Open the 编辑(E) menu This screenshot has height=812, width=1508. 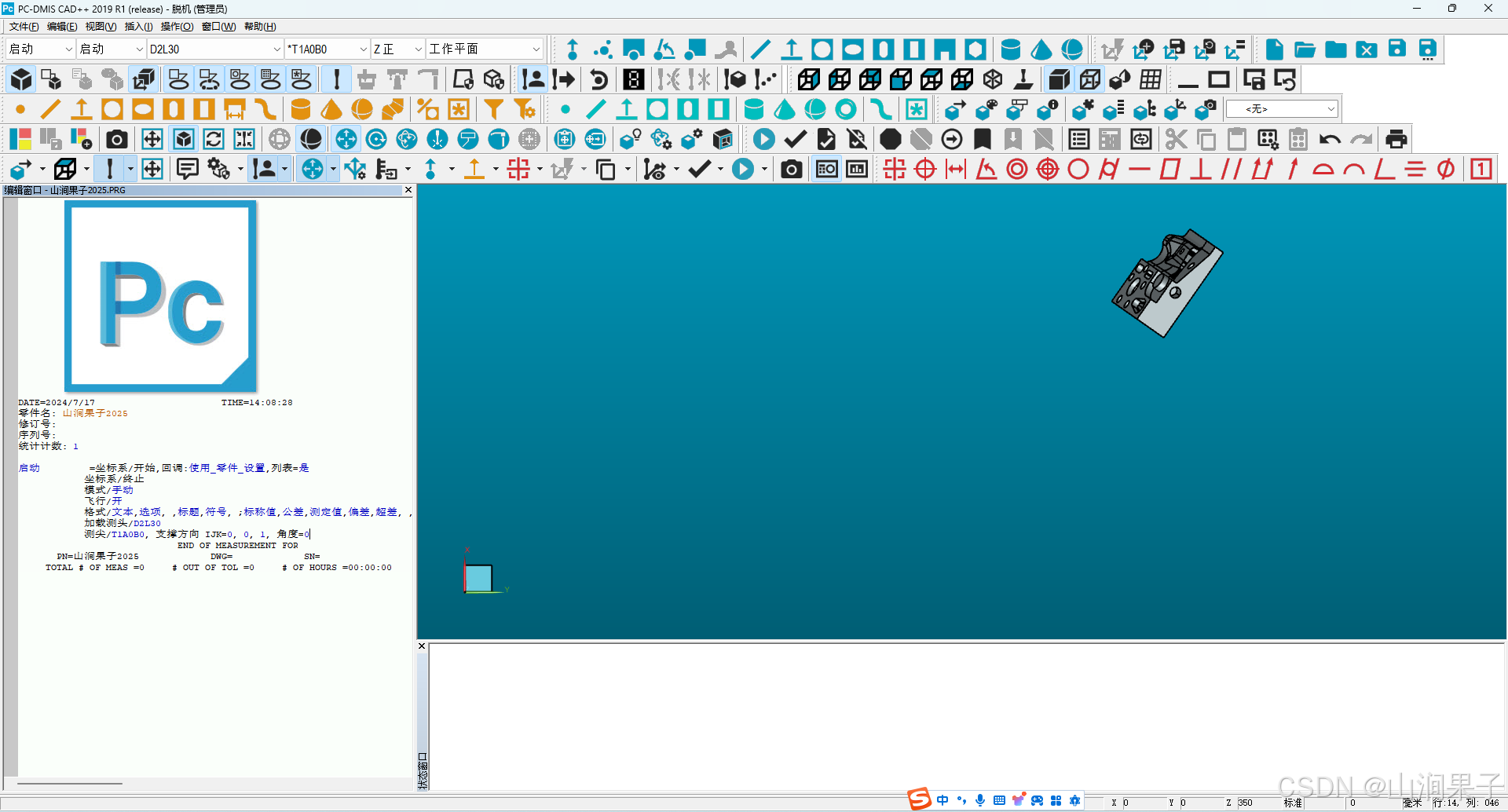(62, 27)
